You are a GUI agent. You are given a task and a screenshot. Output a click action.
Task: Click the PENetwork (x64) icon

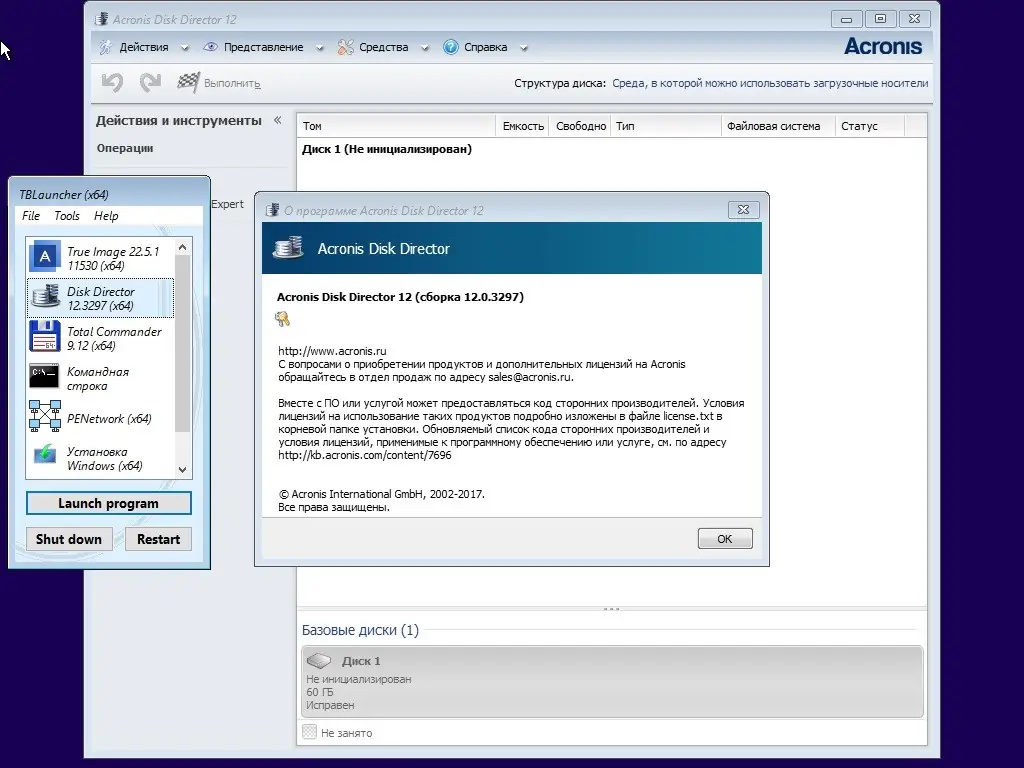click(44, 417)
